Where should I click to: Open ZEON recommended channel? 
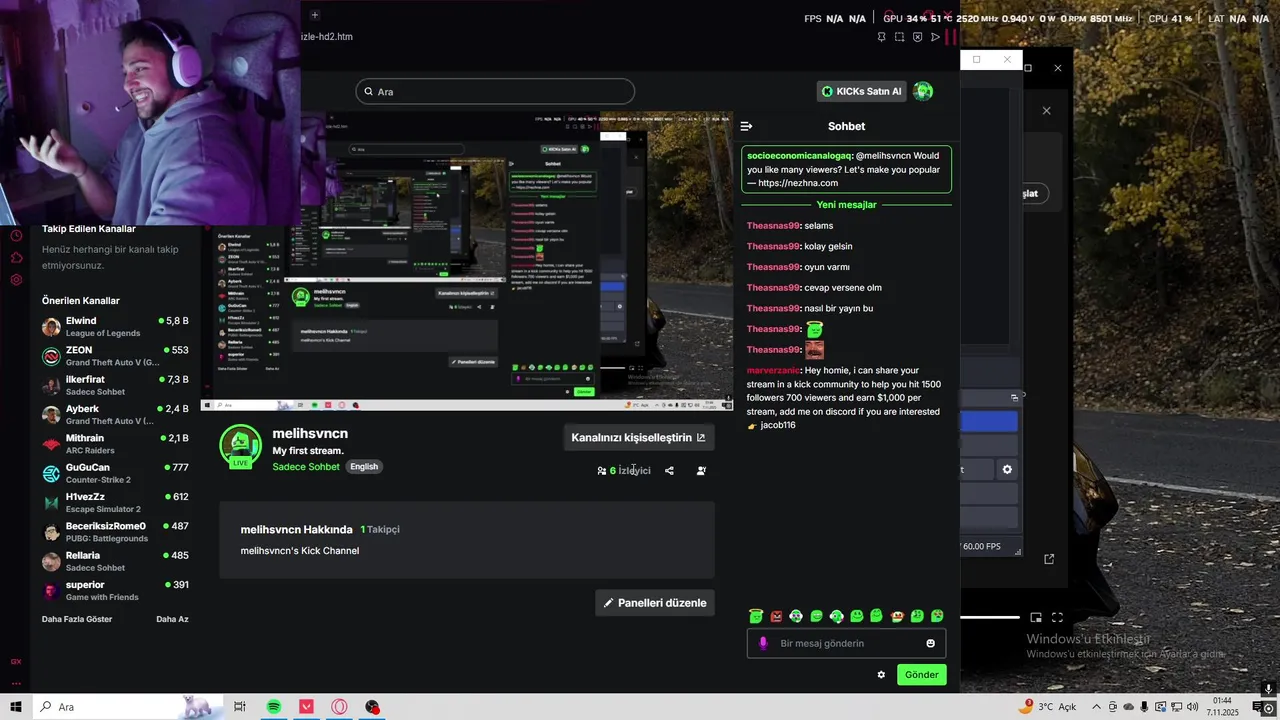pos(115,356)
